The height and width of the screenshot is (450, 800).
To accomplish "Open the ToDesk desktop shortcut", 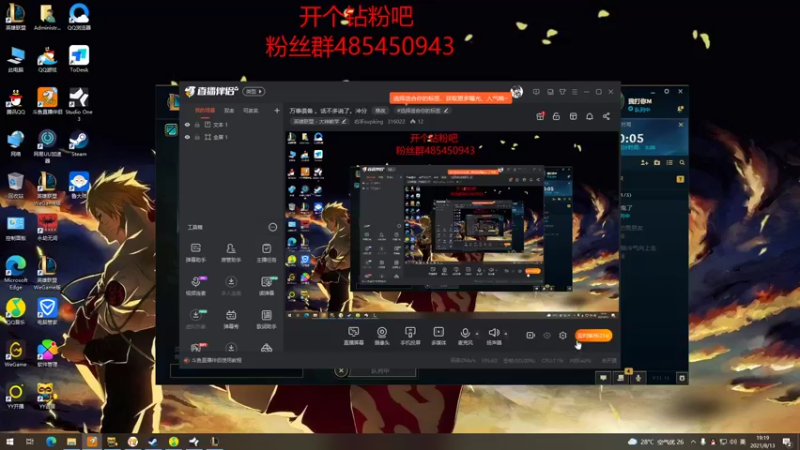I will tap(79, 59).
